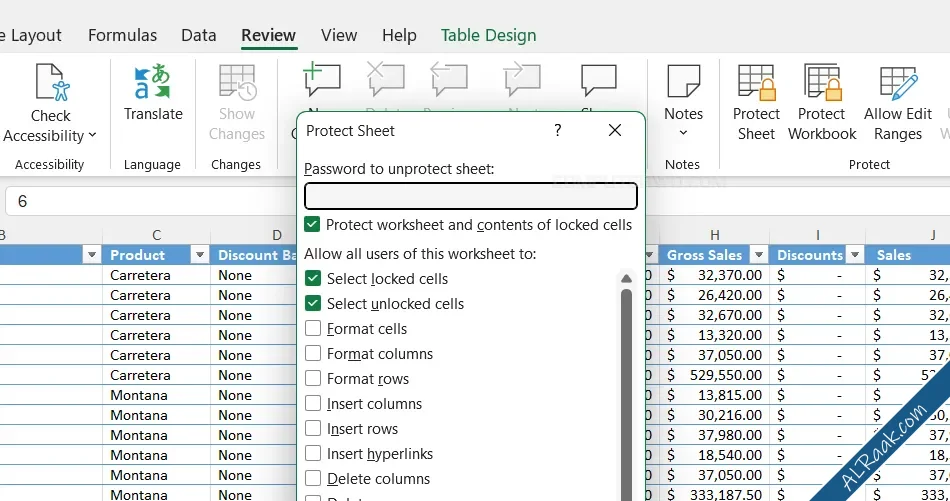Select gross sales cell 13,815.00
The width and height of the screenshot is (950, 501).
coord(715,395)
